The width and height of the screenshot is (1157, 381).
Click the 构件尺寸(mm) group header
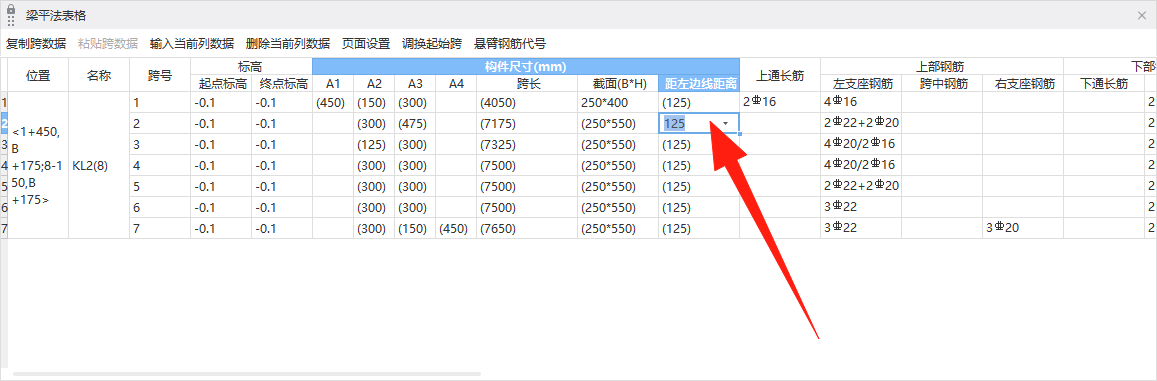point(526,66)
